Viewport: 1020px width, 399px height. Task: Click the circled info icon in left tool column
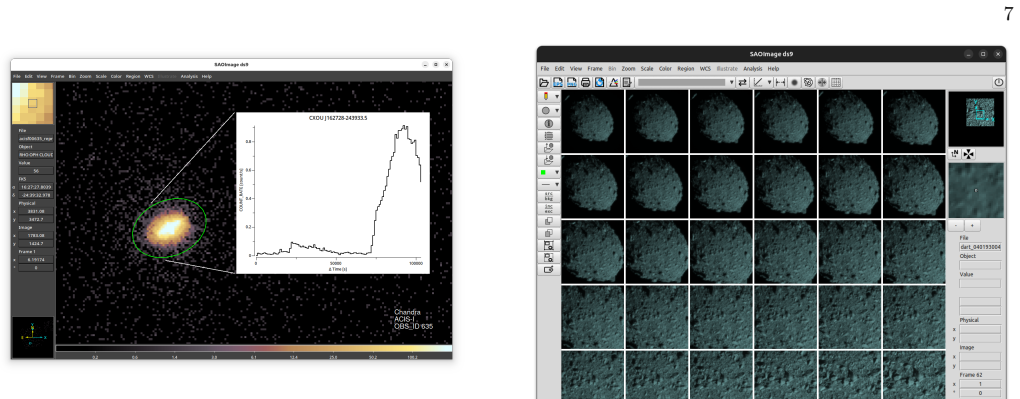pyautogui.click(x=548, y=123)
